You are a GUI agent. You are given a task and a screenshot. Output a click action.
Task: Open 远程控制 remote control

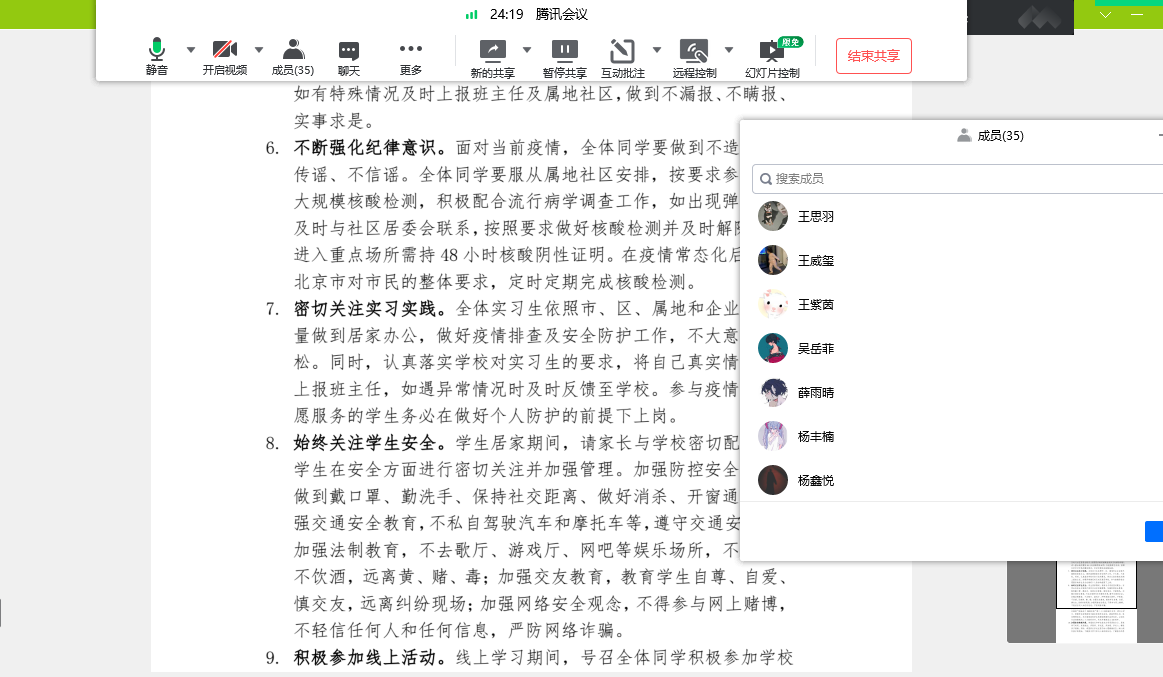point(694,57)
